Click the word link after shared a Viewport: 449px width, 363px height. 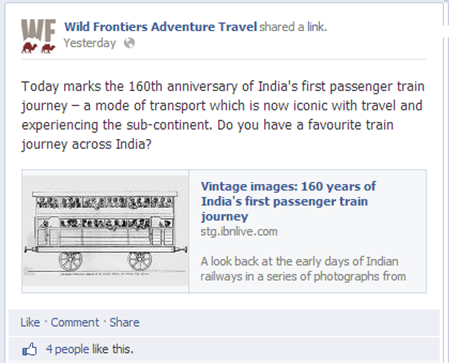[x=316, y=27]
